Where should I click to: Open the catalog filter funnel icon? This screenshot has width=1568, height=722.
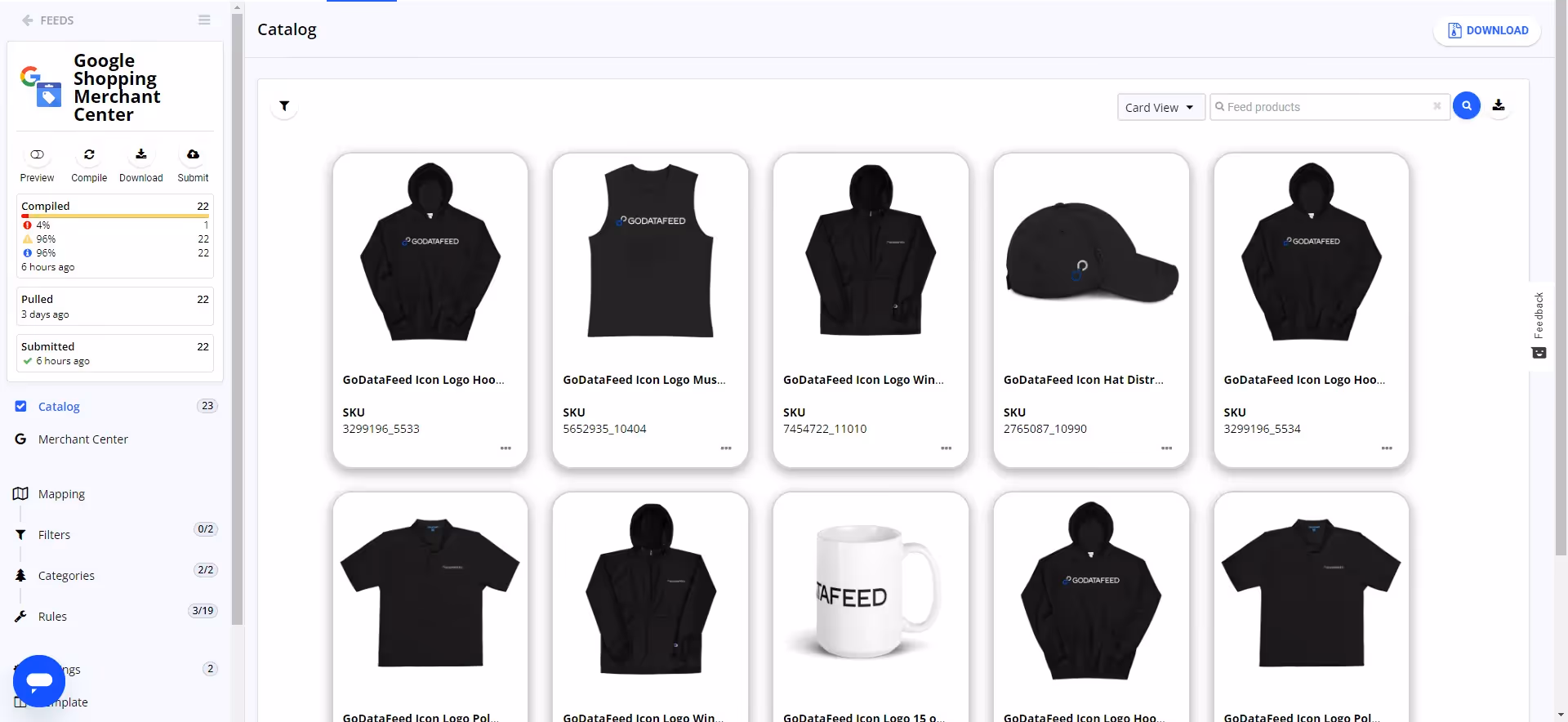pyautogui.click(x=284, y=106)
